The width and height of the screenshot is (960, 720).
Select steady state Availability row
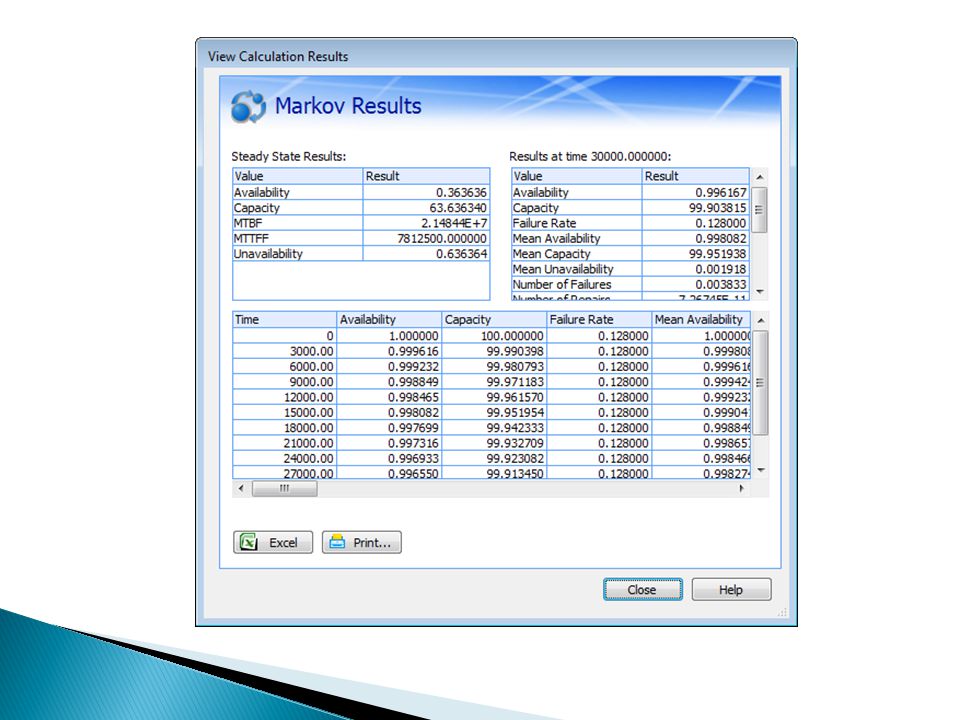point(361,192)
